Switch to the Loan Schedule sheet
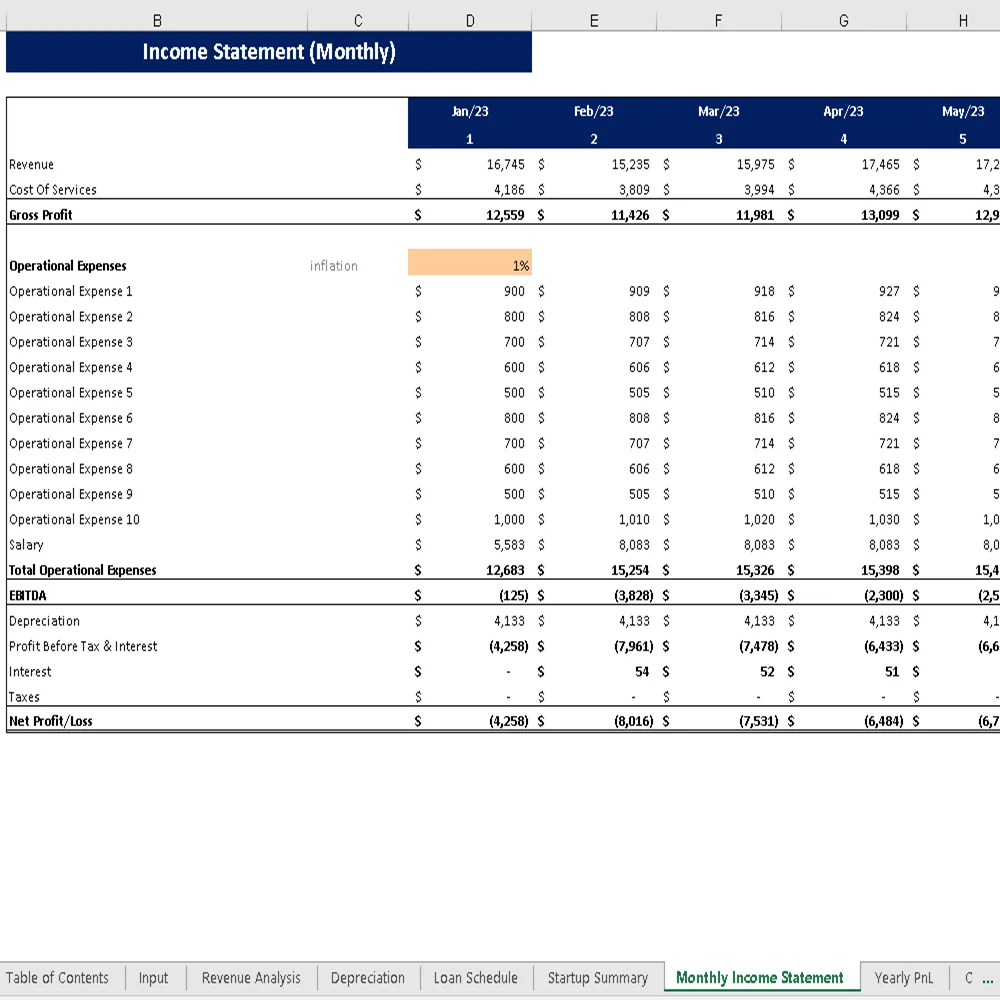 tap(476, 978)
